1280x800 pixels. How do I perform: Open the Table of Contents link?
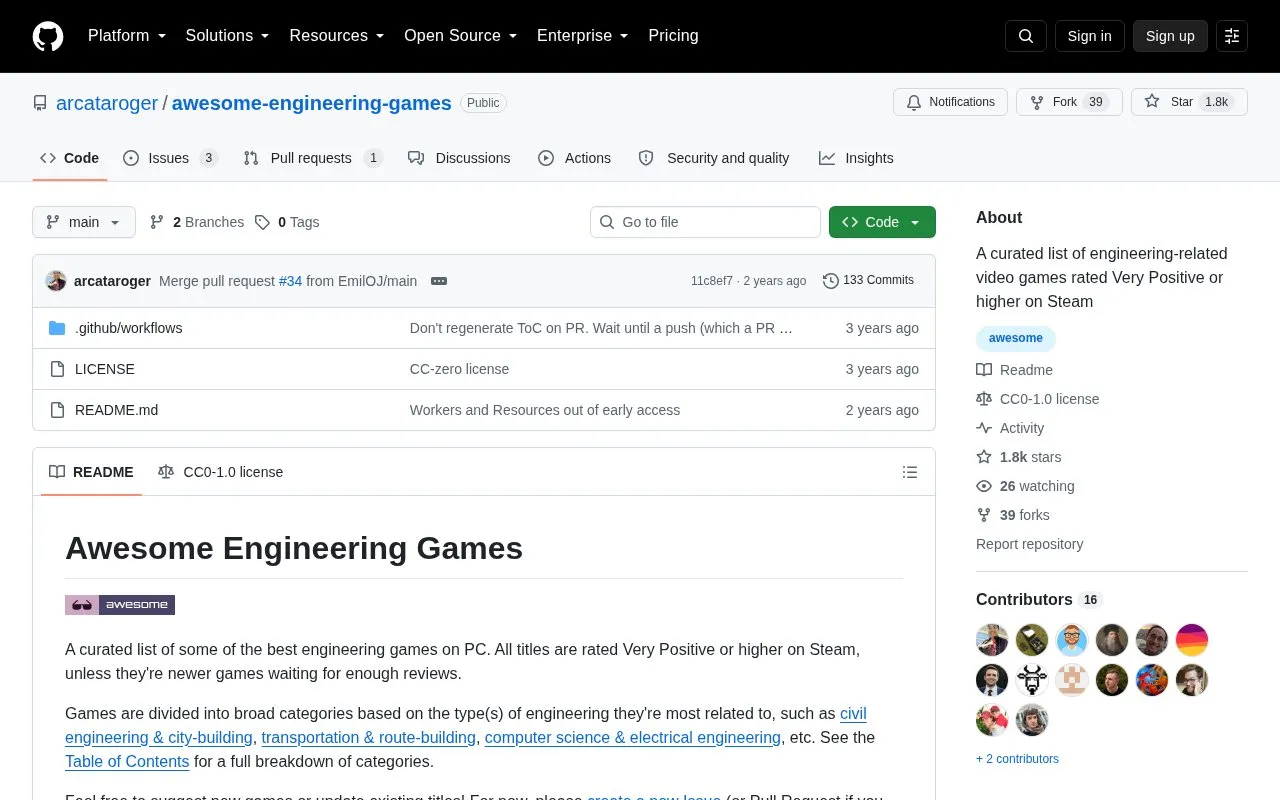[127, 761]
